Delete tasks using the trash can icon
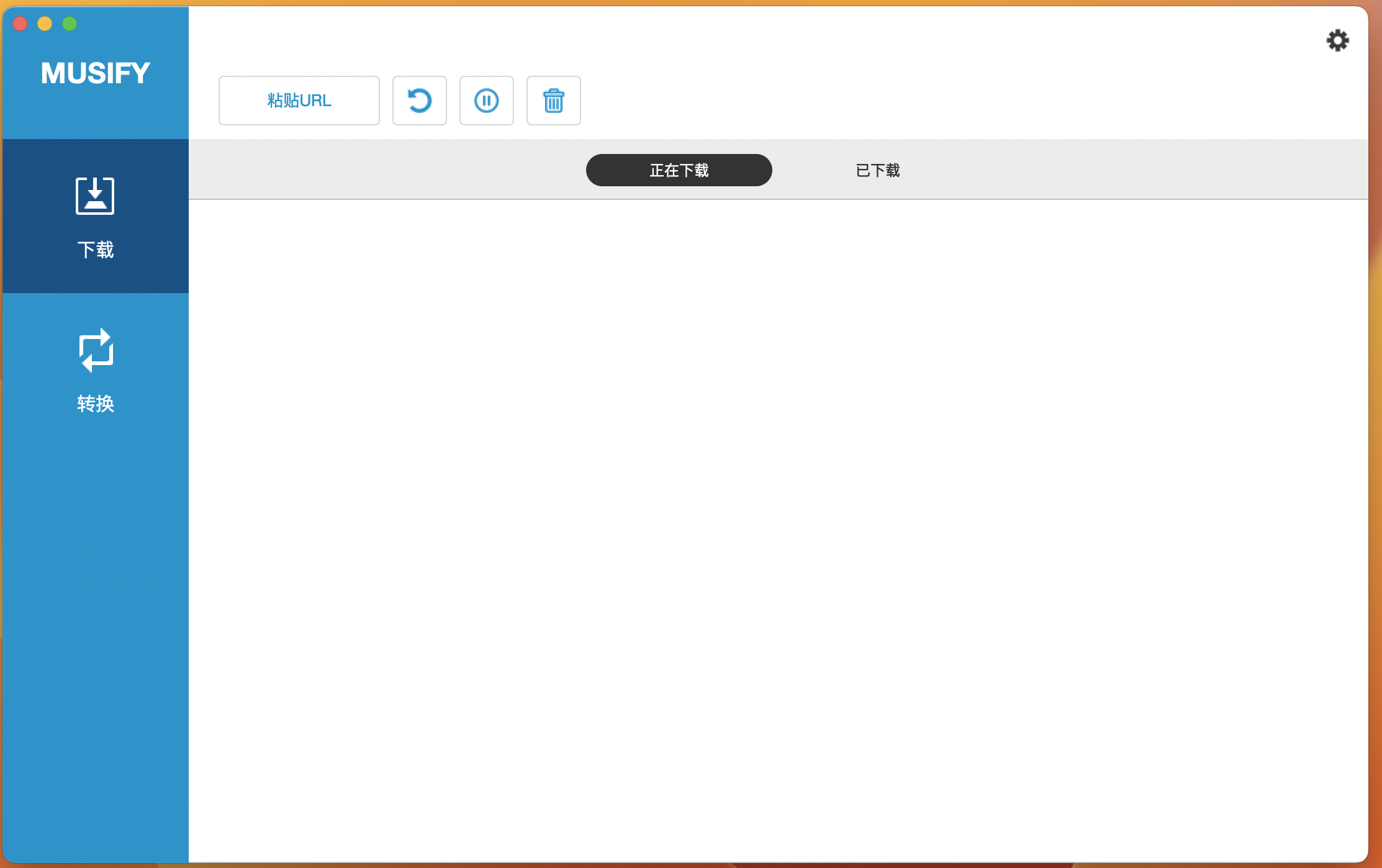This screenshot has height=868, width=1382. (x=553, y=101)
